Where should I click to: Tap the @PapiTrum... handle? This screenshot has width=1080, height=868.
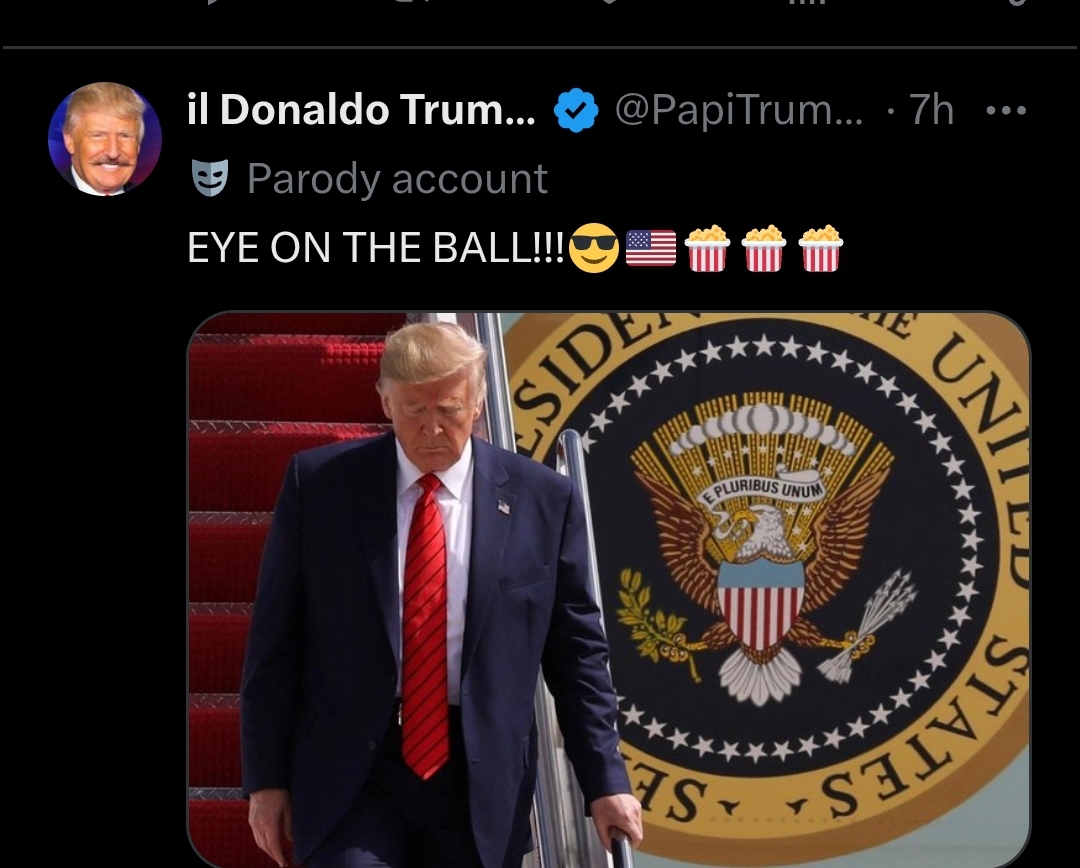click(738, 110)
